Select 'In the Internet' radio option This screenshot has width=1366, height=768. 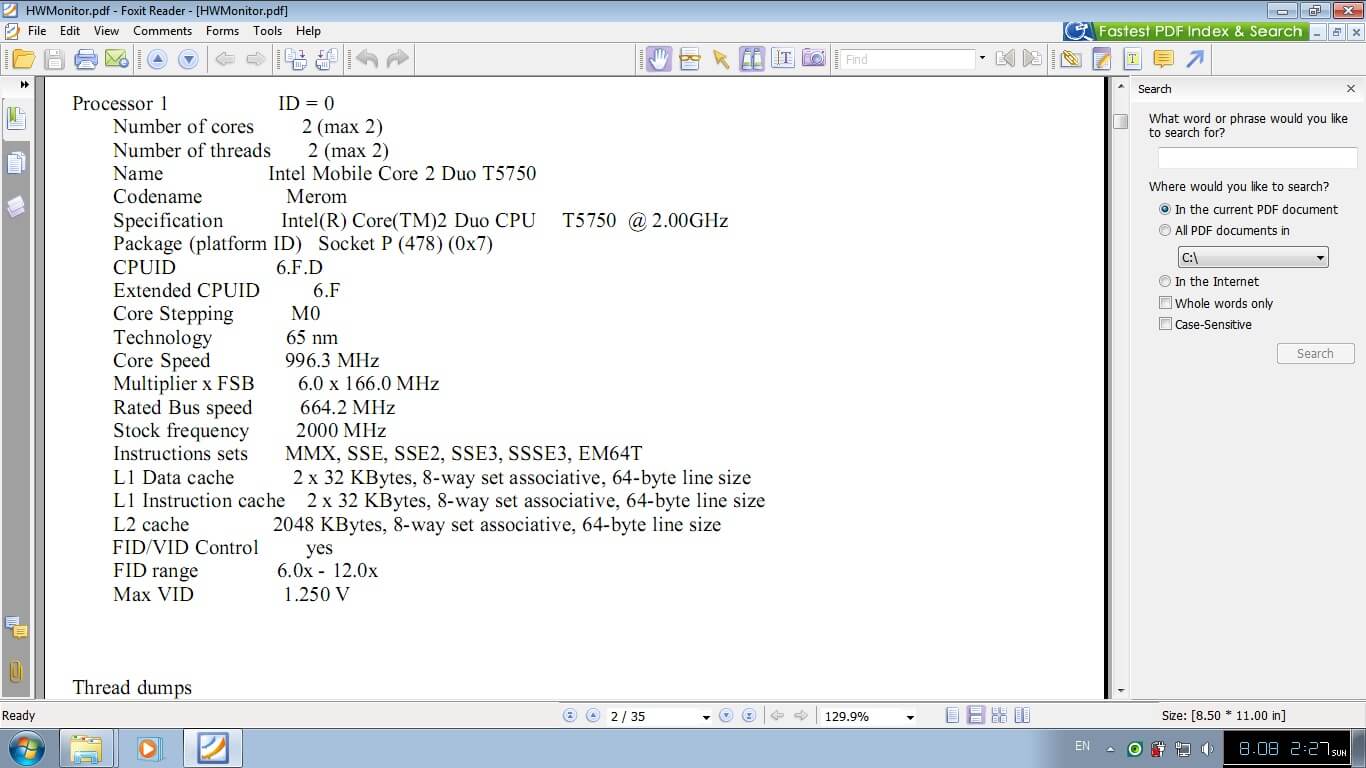point(1165,282)
